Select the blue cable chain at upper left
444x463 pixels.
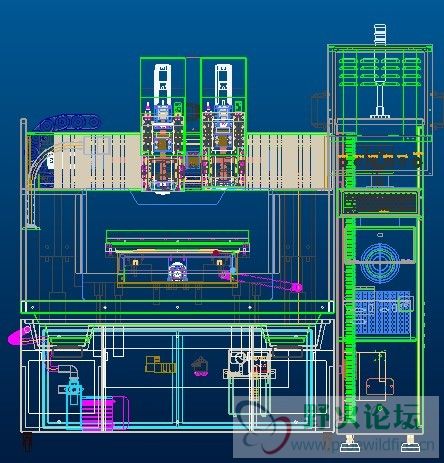tap(68, 123)
